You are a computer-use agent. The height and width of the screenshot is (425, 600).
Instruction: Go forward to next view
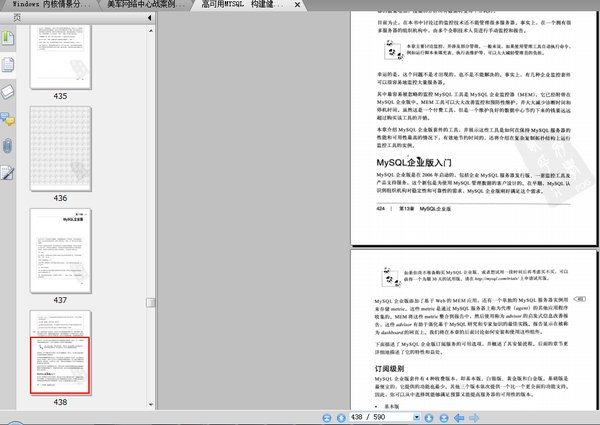474,418
